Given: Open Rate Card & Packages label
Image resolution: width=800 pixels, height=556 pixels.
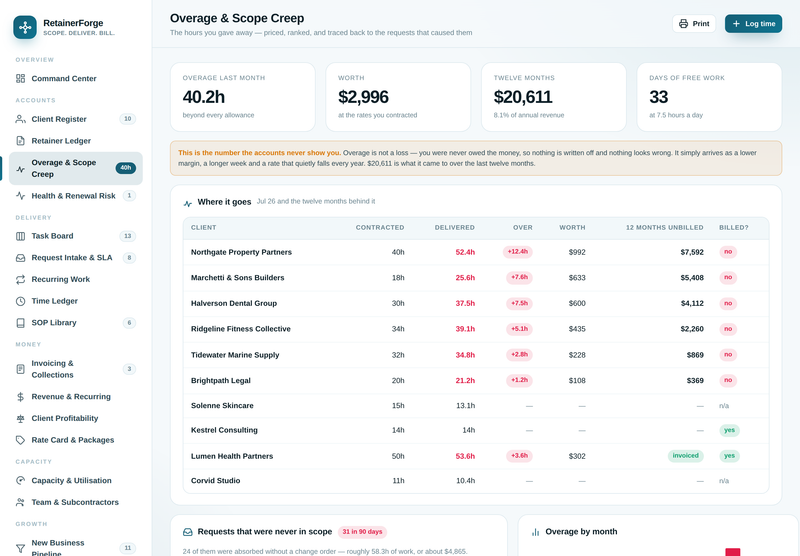Looking at the screenshot, I should 73,440.
